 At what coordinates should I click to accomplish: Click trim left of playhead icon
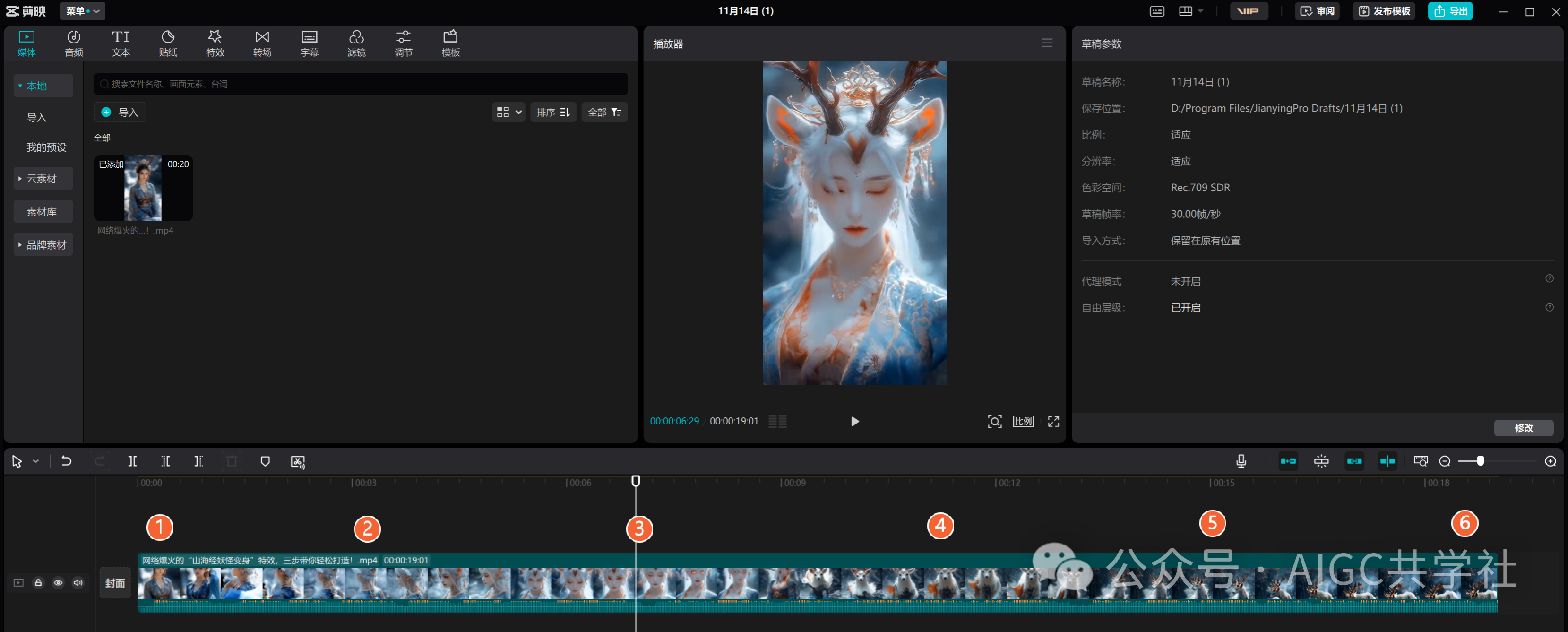[165, 461]
